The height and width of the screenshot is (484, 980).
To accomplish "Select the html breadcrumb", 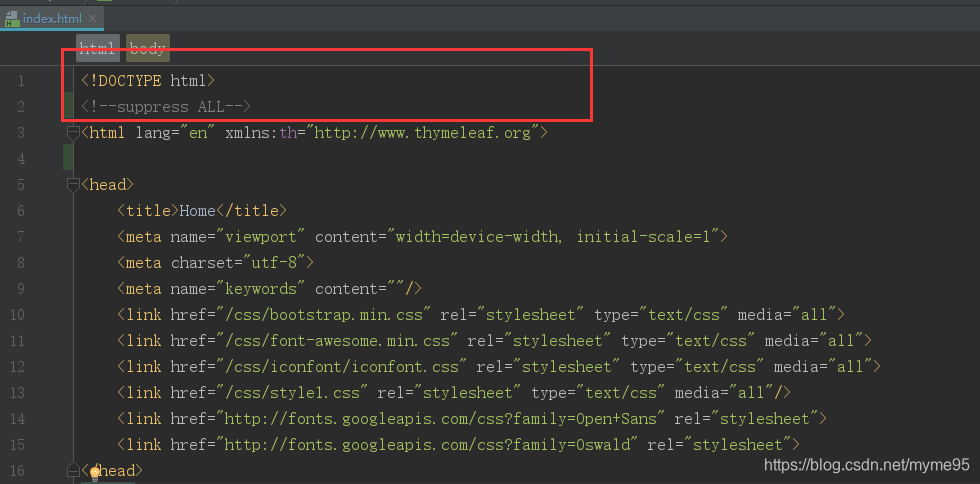I will (98, 48).
